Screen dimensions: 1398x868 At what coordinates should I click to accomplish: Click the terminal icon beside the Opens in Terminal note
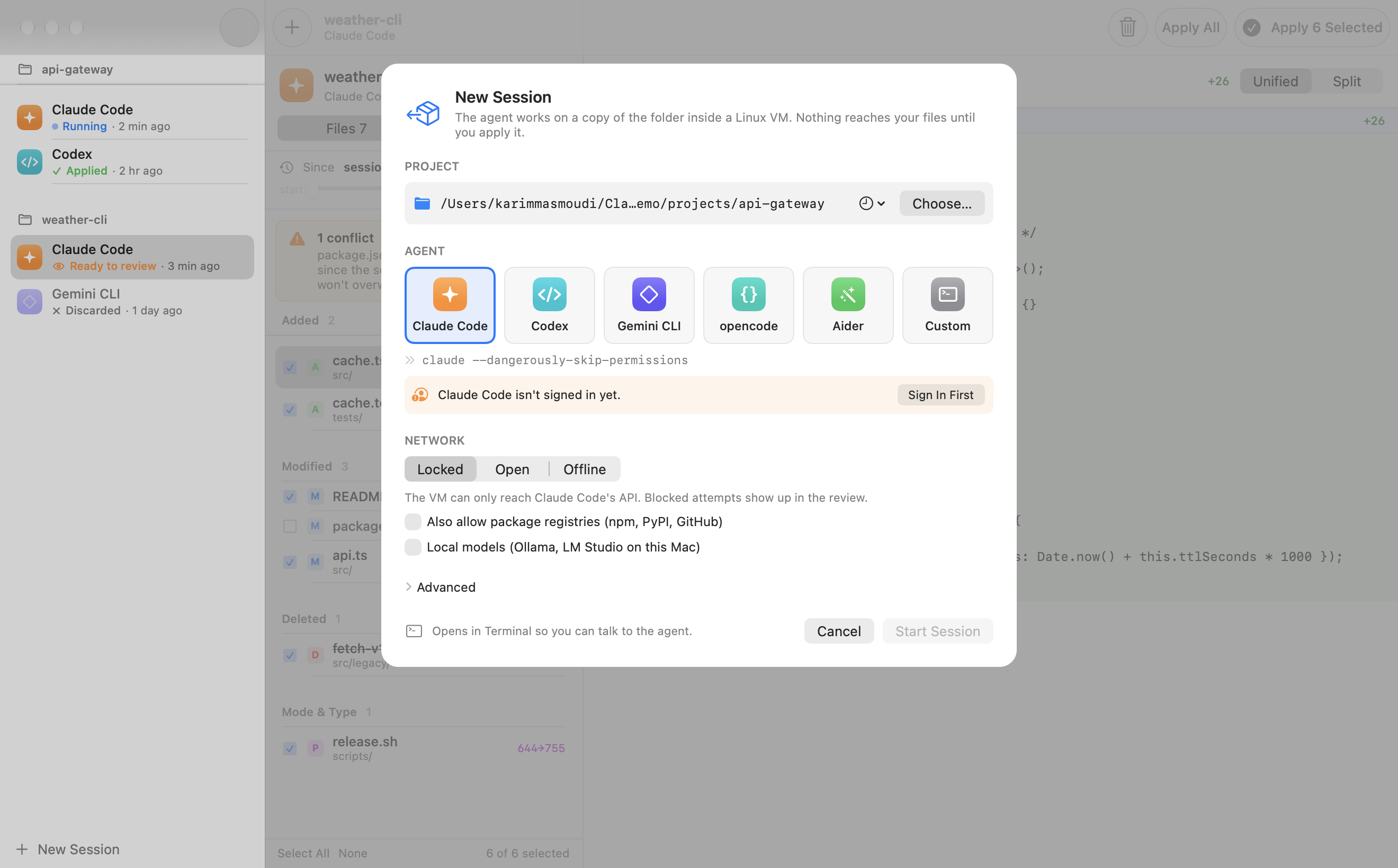(x=414, y=631)
